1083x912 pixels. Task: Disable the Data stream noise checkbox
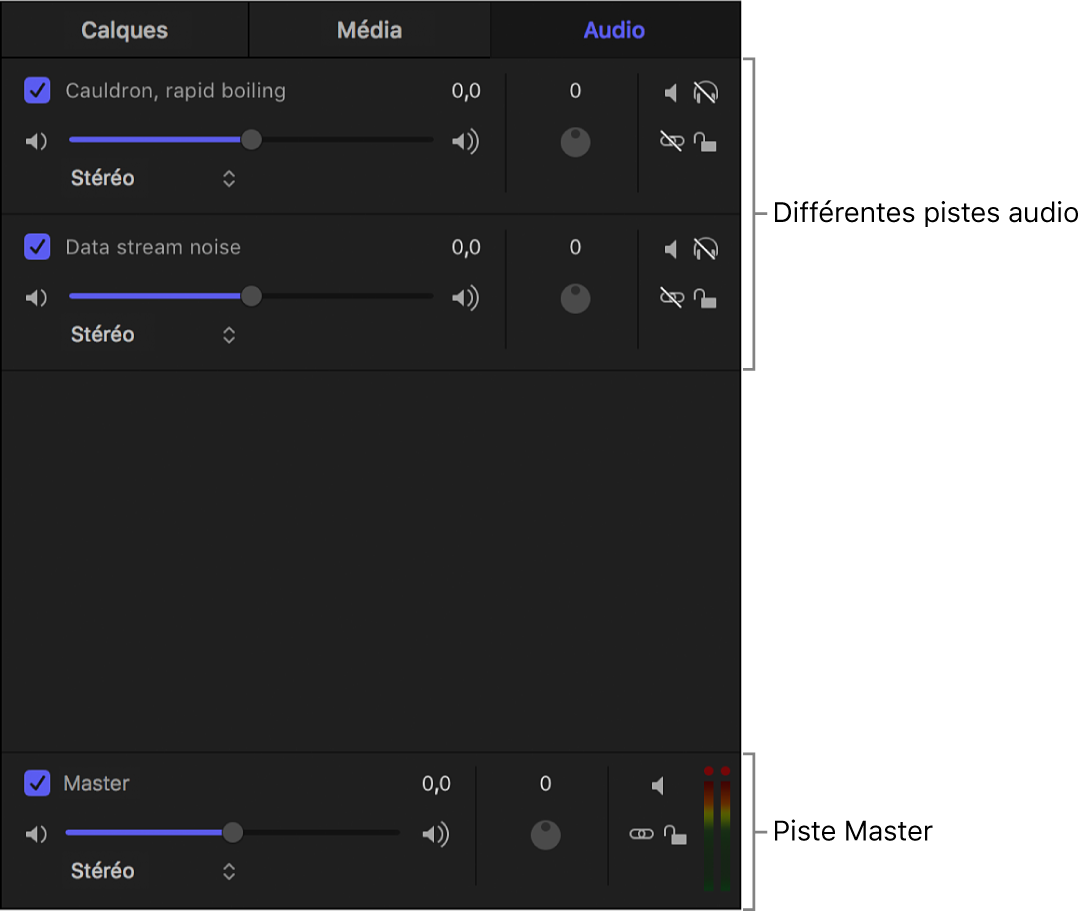point(37,247)
